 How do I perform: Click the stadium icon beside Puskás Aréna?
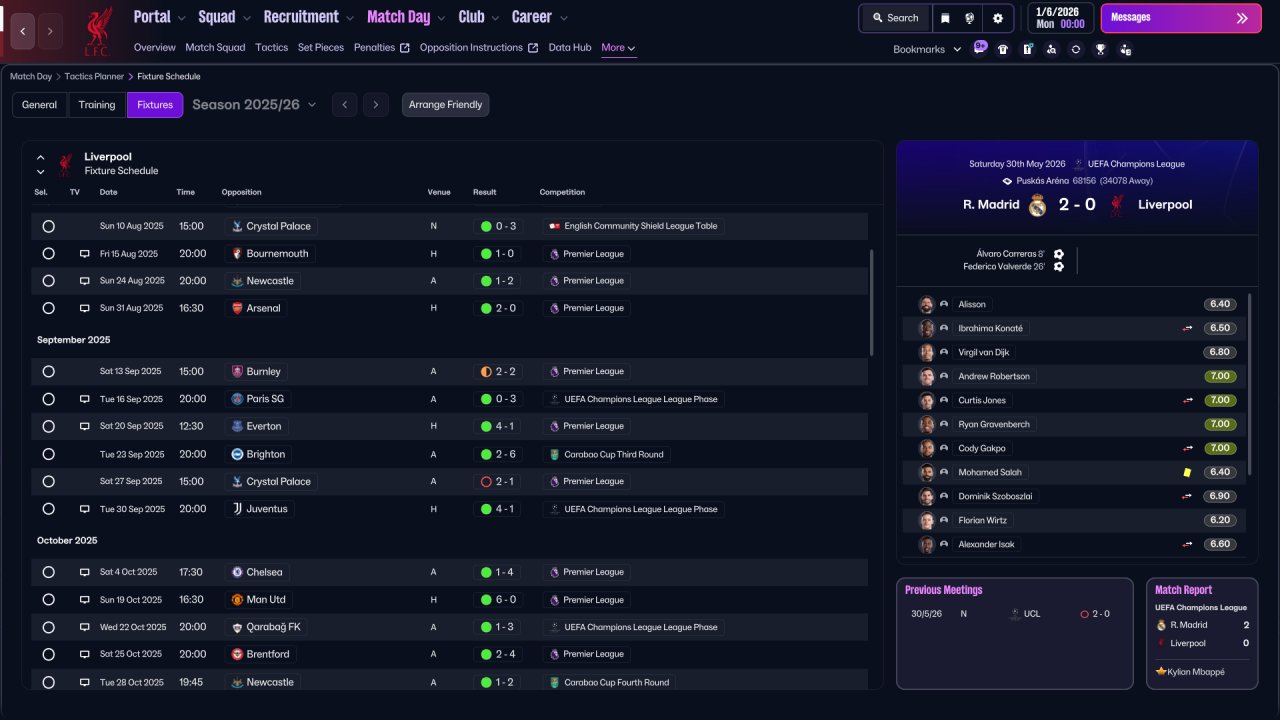(1008, 181)
